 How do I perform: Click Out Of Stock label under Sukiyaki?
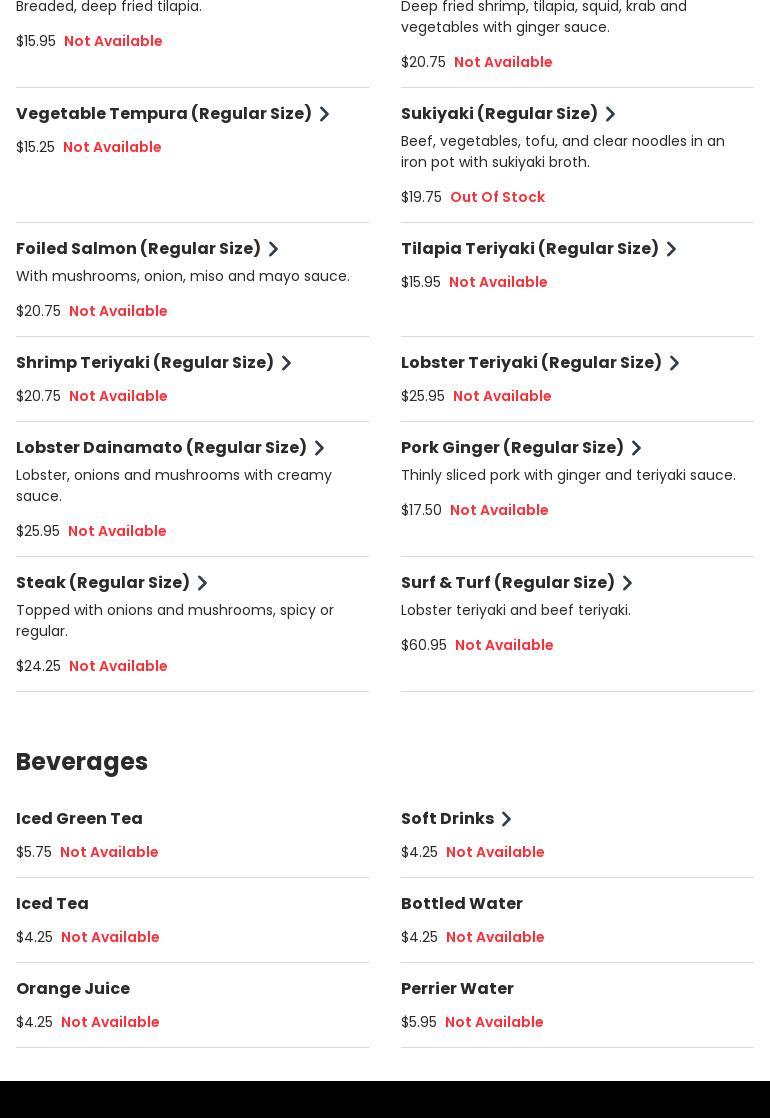(498, 197)
